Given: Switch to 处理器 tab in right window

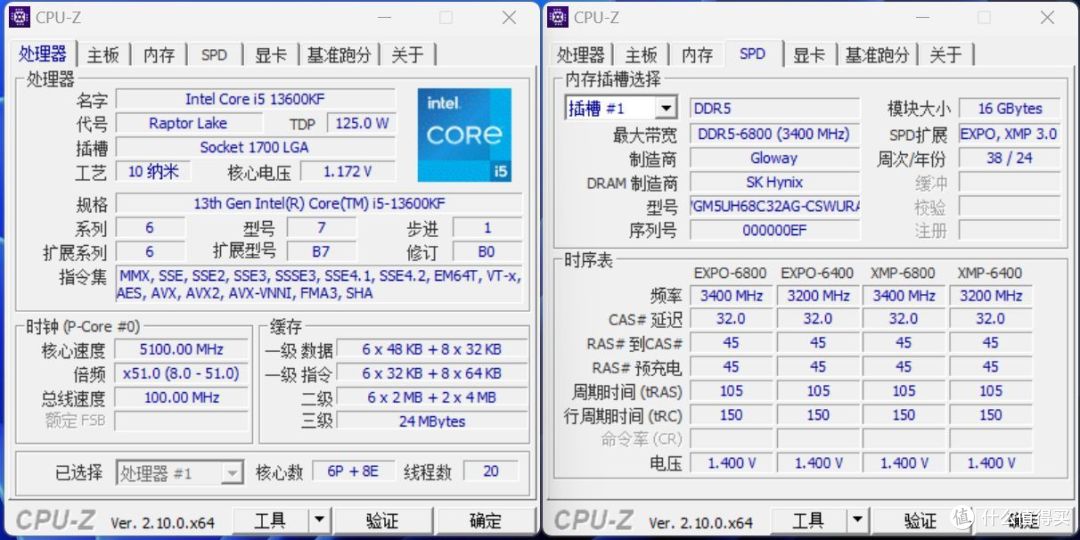Looking at the screenshot, I should (x=581, y=55).
